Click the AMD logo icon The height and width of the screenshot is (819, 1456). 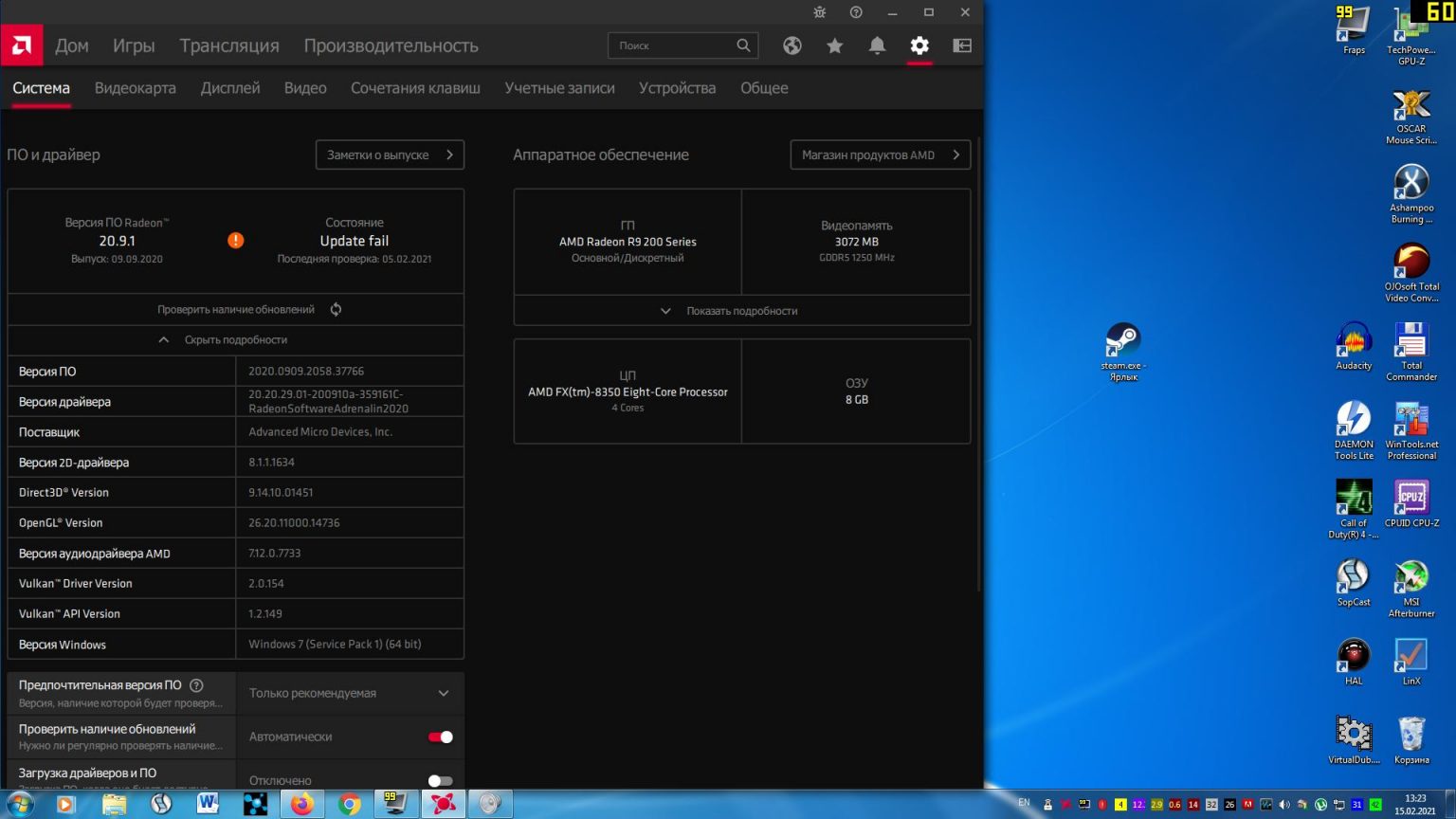[x=21, y=45]
